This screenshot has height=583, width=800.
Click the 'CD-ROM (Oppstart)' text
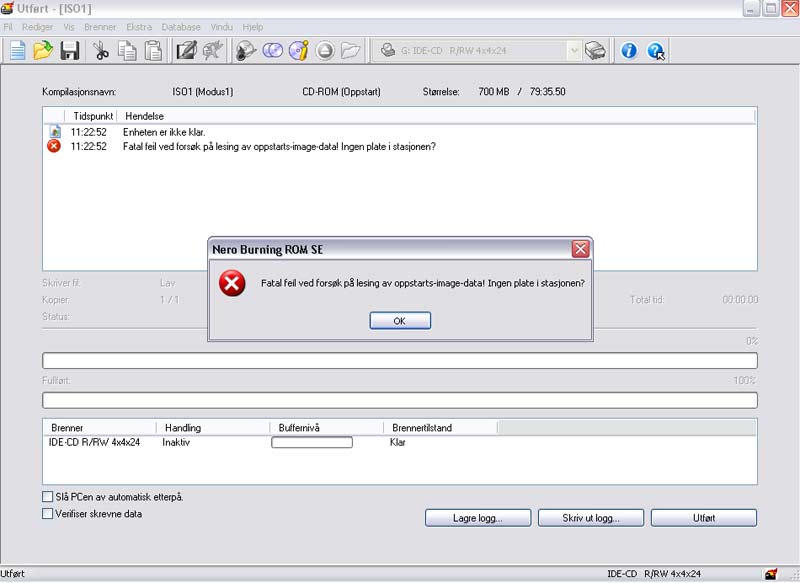[341, 92]
